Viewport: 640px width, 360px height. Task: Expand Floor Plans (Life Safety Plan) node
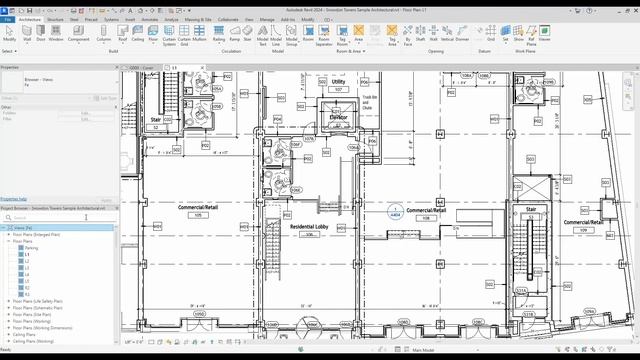pyautogui.click(x=9, y=301)
